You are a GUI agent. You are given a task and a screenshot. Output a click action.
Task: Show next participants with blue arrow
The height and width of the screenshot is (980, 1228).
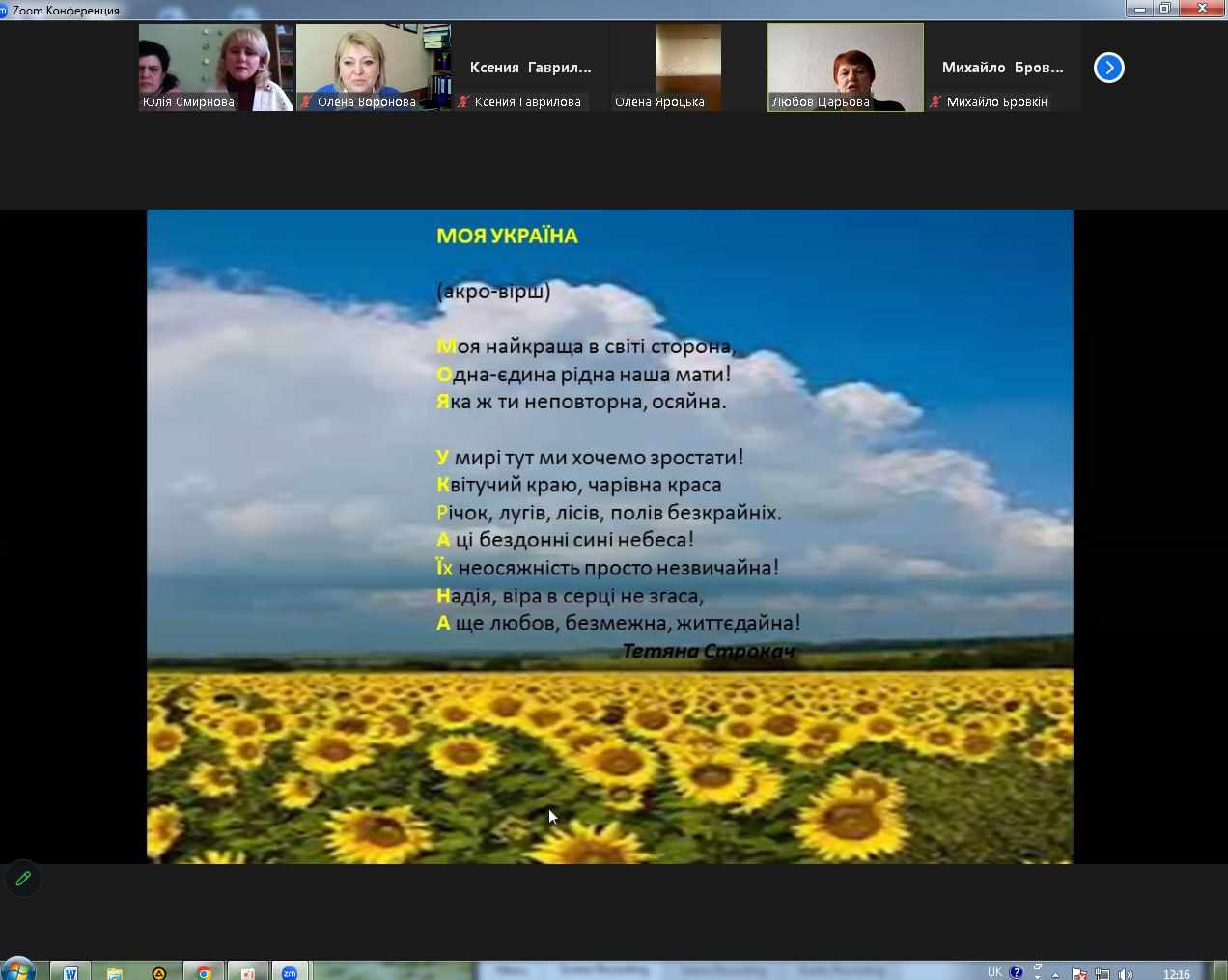[x=1108, y=68]
